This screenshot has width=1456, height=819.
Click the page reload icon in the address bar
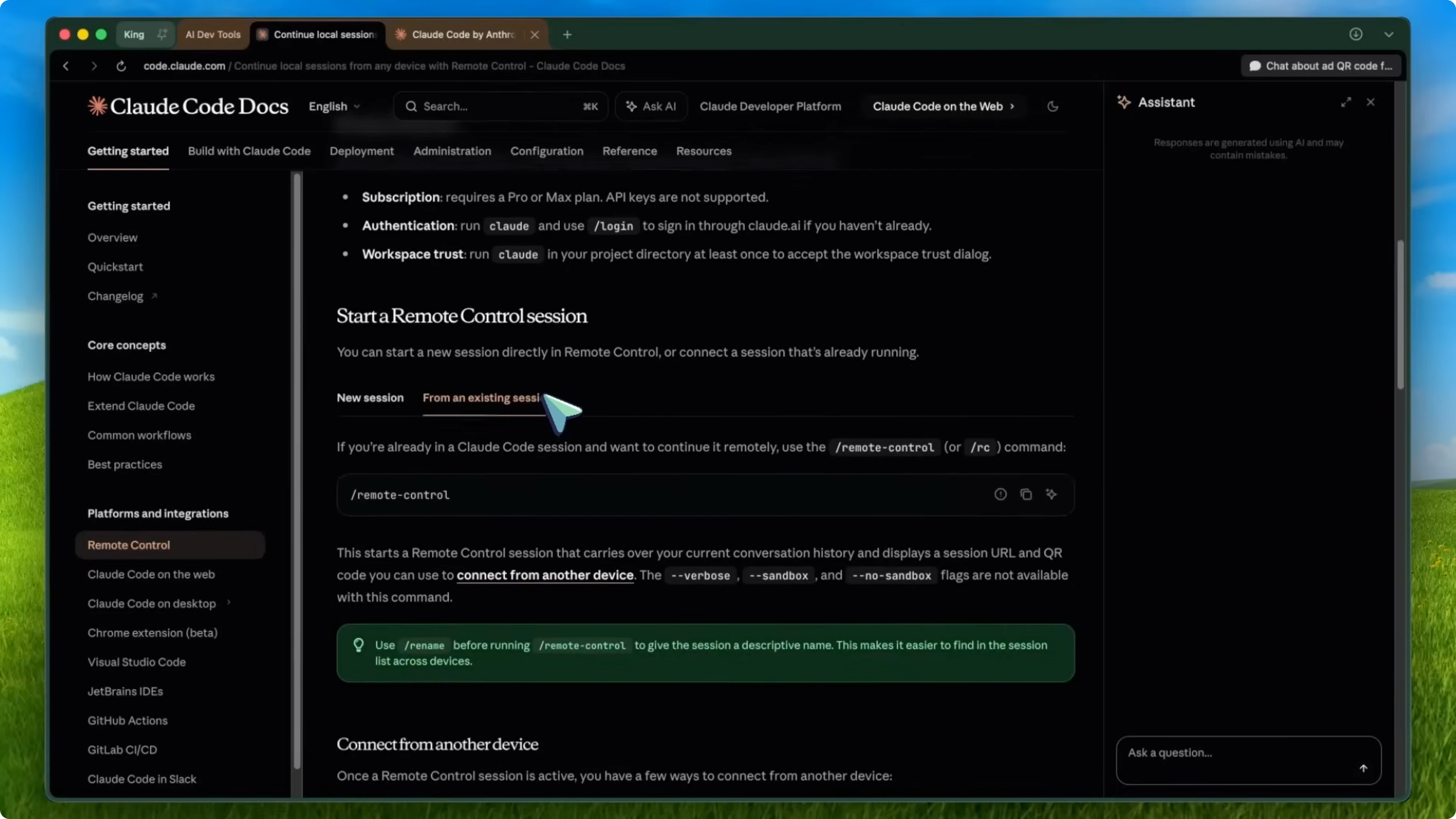pos(120,66)
